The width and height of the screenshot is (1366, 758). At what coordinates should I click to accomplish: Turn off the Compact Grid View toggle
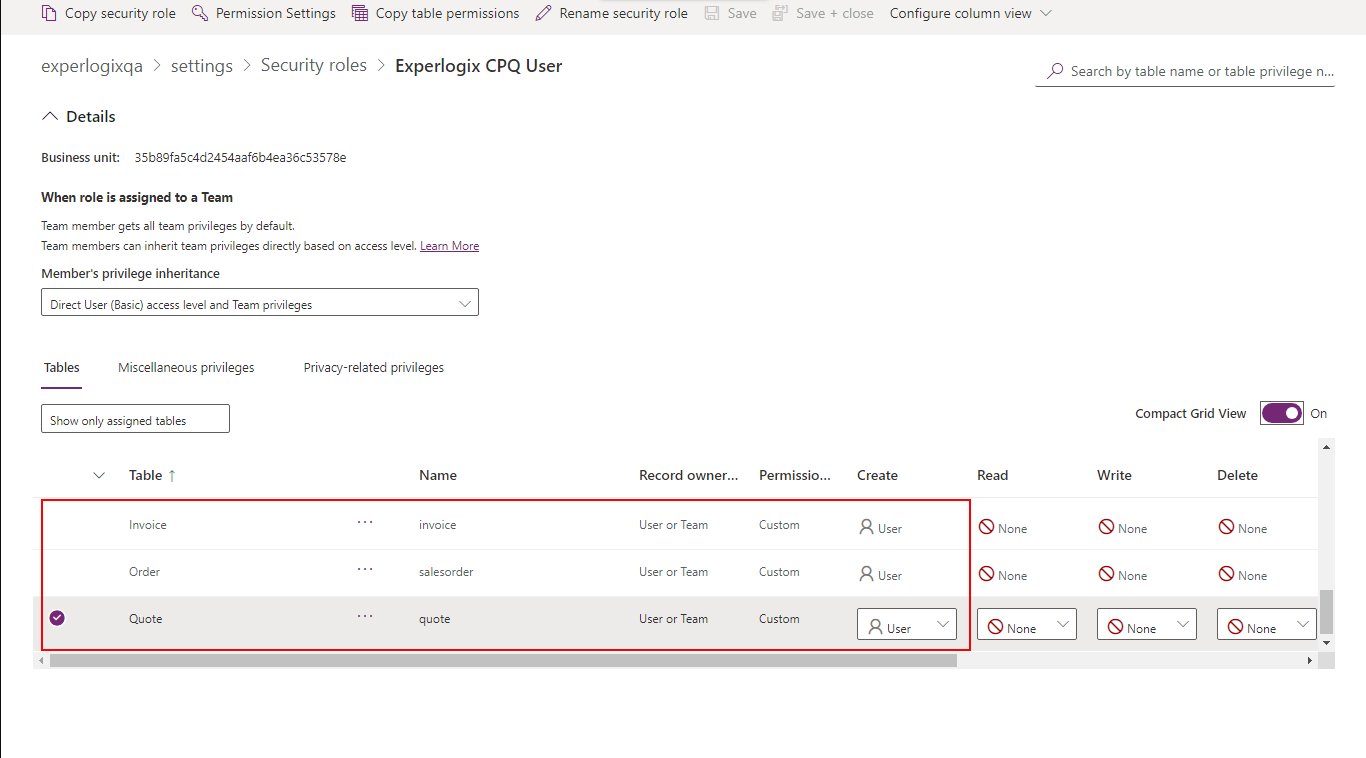(1282, 413)
